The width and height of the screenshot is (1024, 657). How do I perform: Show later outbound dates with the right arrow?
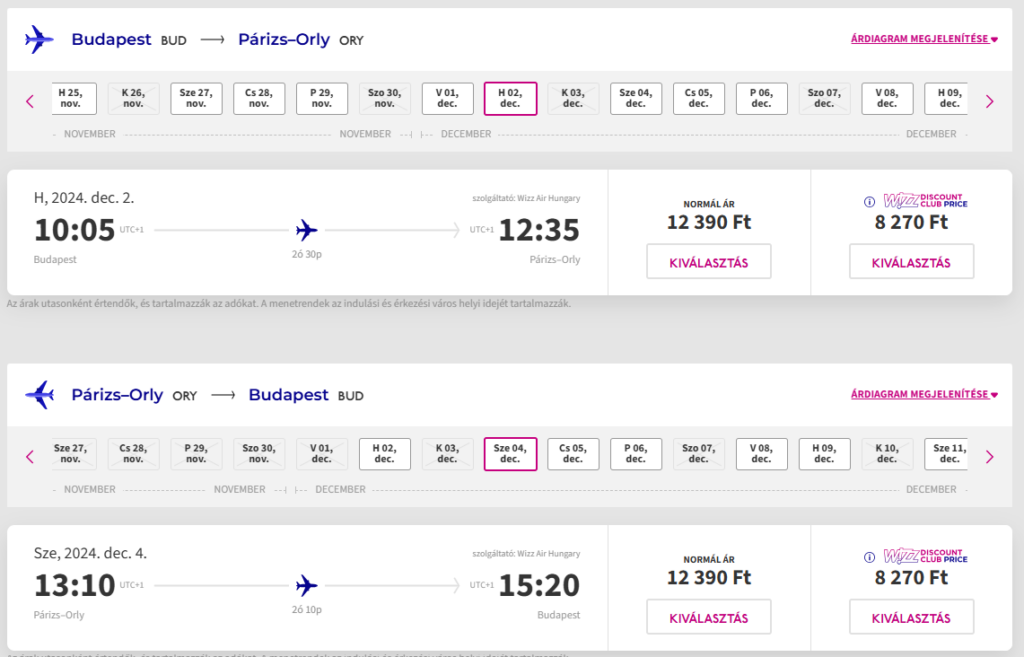pyautogui.click(x=989, y=101)
